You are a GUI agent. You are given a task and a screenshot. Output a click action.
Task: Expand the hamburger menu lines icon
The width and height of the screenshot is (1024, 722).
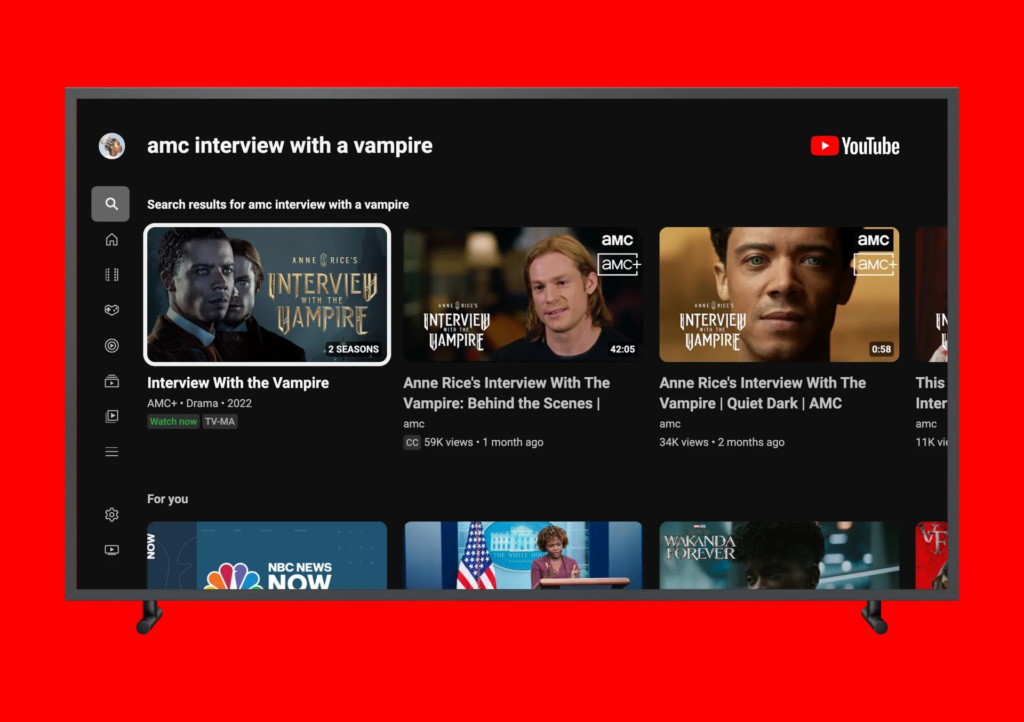click(x=112, y=452)
